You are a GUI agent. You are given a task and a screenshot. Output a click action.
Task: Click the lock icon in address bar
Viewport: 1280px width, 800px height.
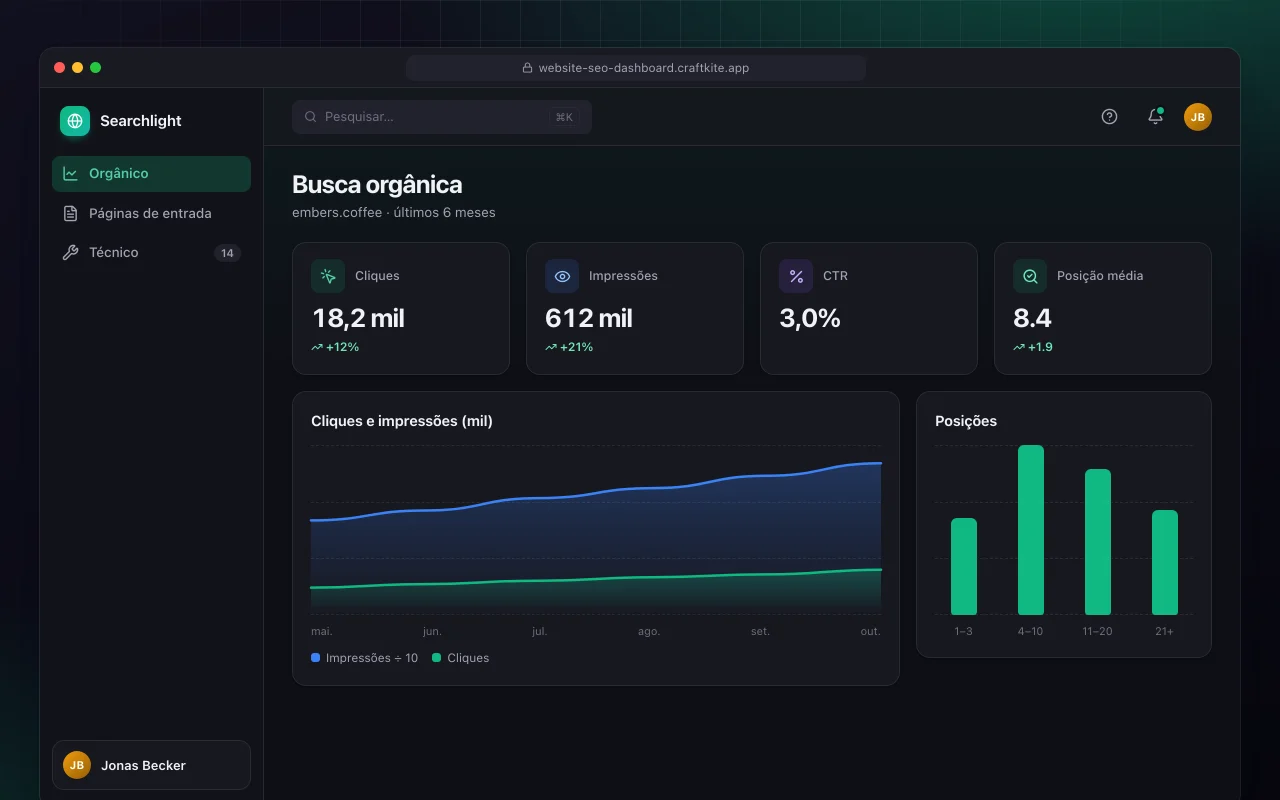(x=527, y=68)
